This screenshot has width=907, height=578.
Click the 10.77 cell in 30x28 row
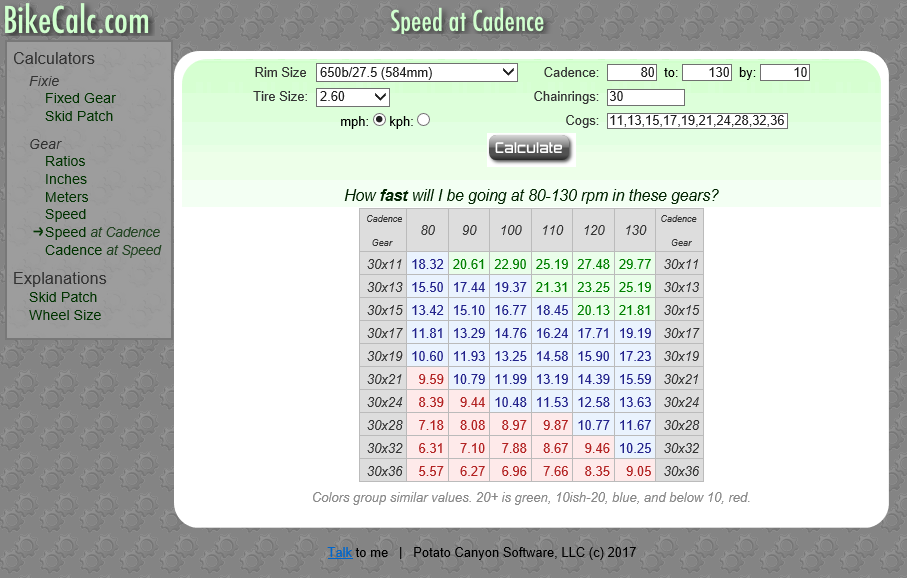coord(593,425)
